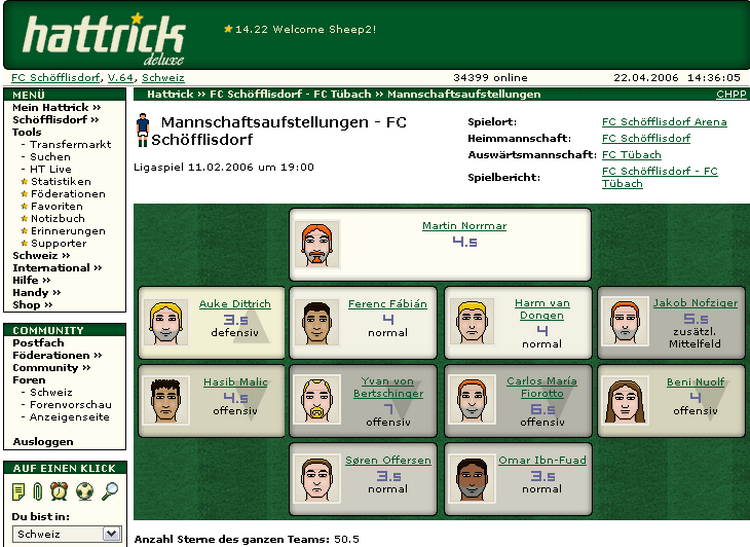This screenshot has height=547, width=750.
Task: Click the Hattrick deluxe logo
Action: coord(104,38)
